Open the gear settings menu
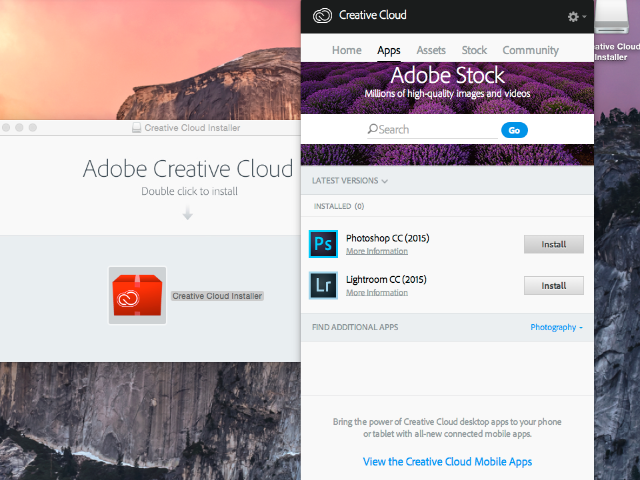Screen dimensions: 640x480 (x=575, y=17)
